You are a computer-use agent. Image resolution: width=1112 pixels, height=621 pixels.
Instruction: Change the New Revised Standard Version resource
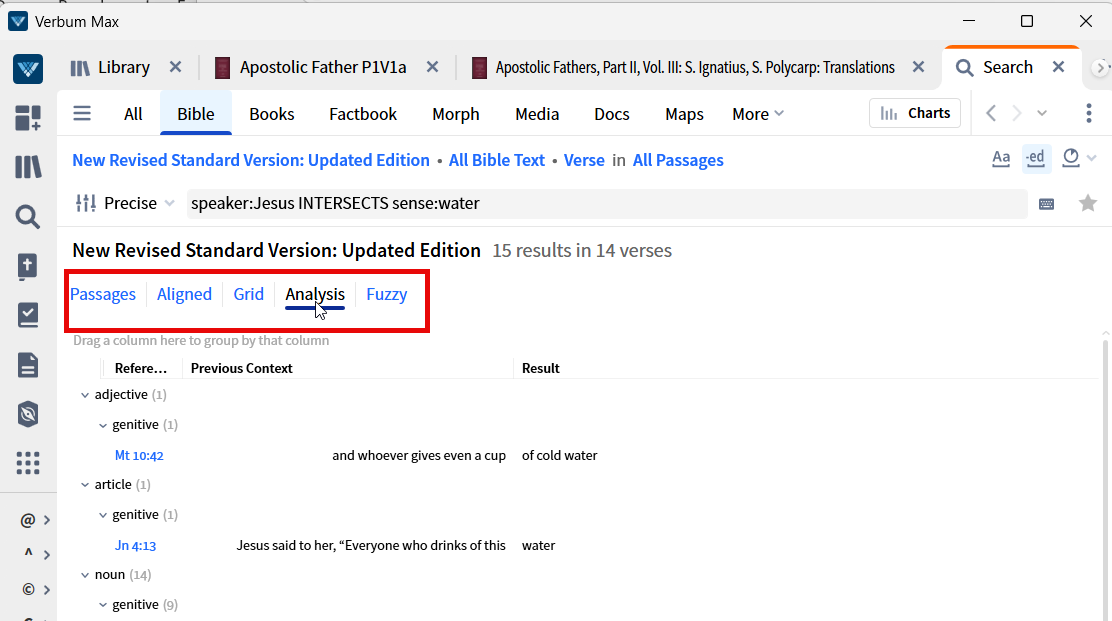point(251,160)
